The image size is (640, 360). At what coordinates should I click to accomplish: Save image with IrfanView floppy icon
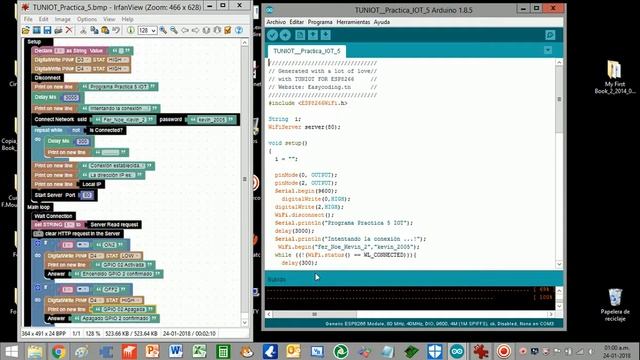(x=47, y=30)
